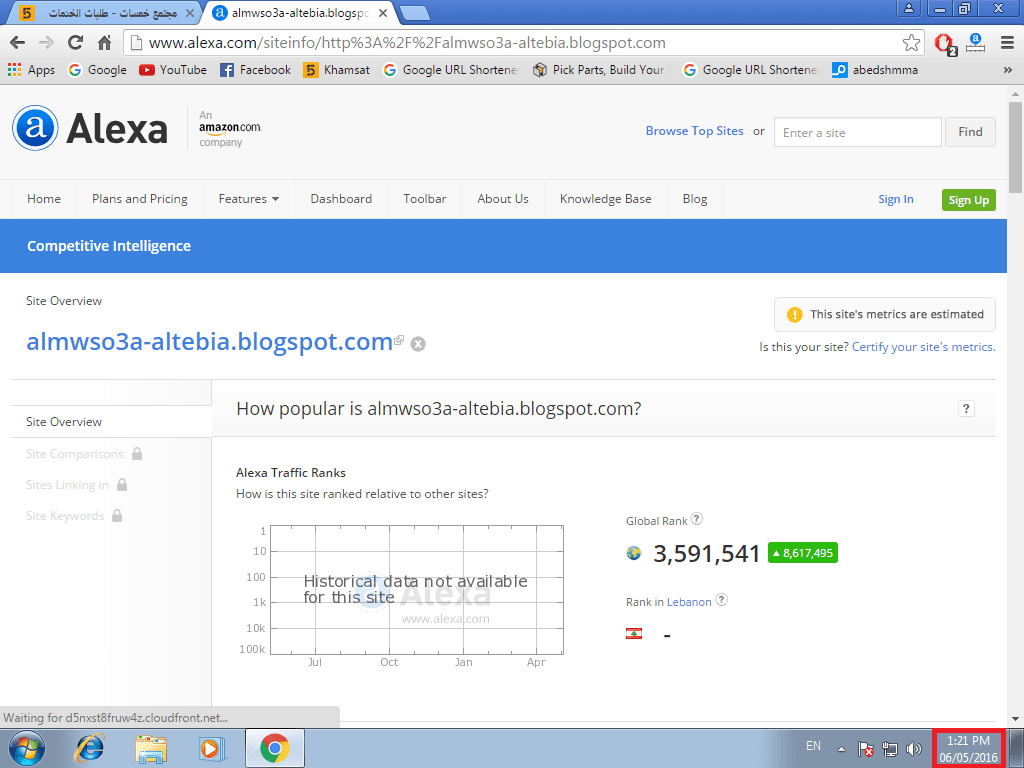Click the green Sign Up button
Viewport: 1024px width, 768px height.
tap(968, 200)
